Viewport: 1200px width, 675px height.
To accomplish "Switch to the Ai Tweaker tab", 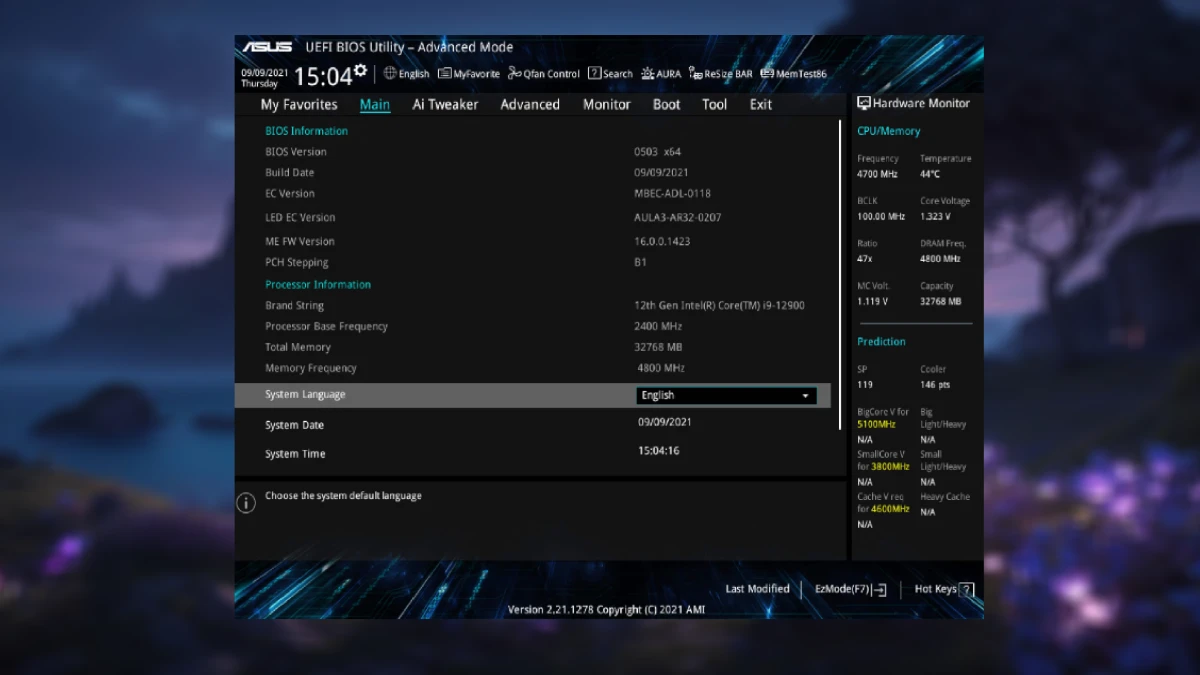I will (445, 104).
